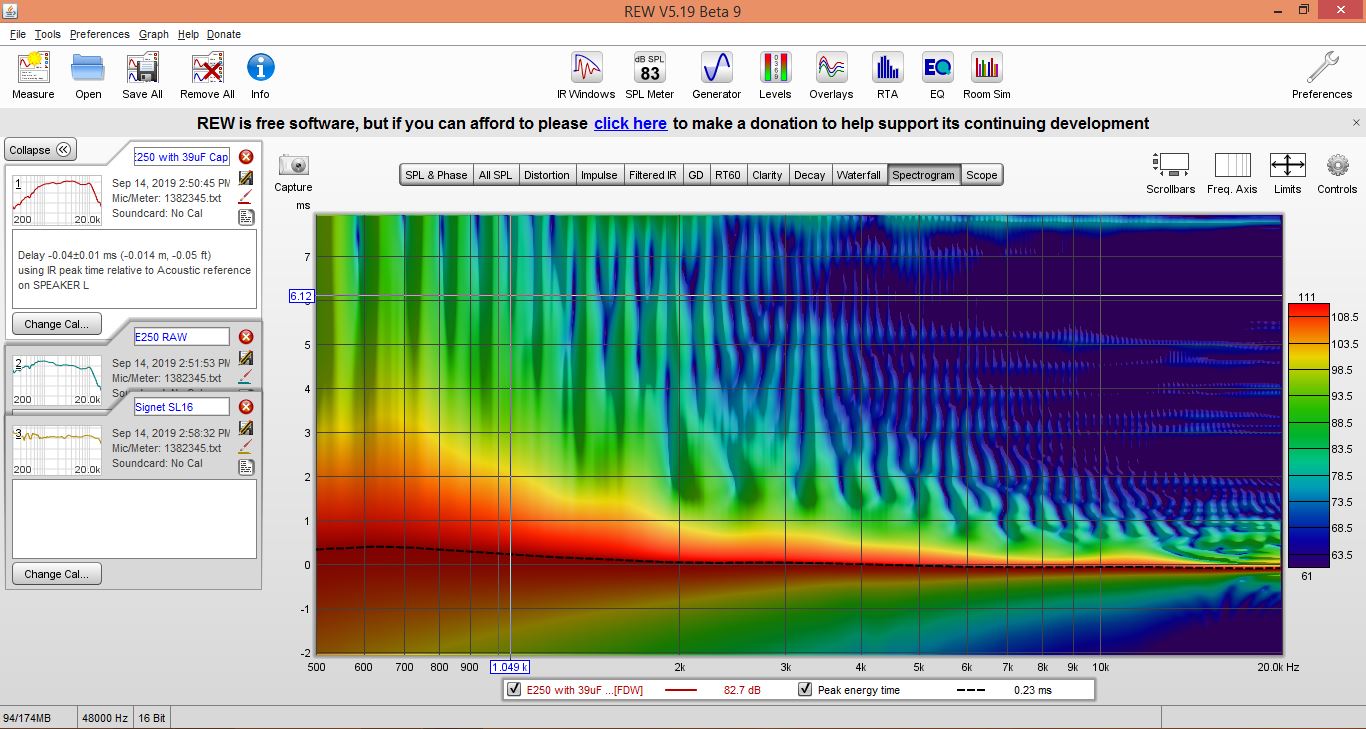1366x729 pixels.
Task: Open the Levels meter
Action: coord(775,68)
